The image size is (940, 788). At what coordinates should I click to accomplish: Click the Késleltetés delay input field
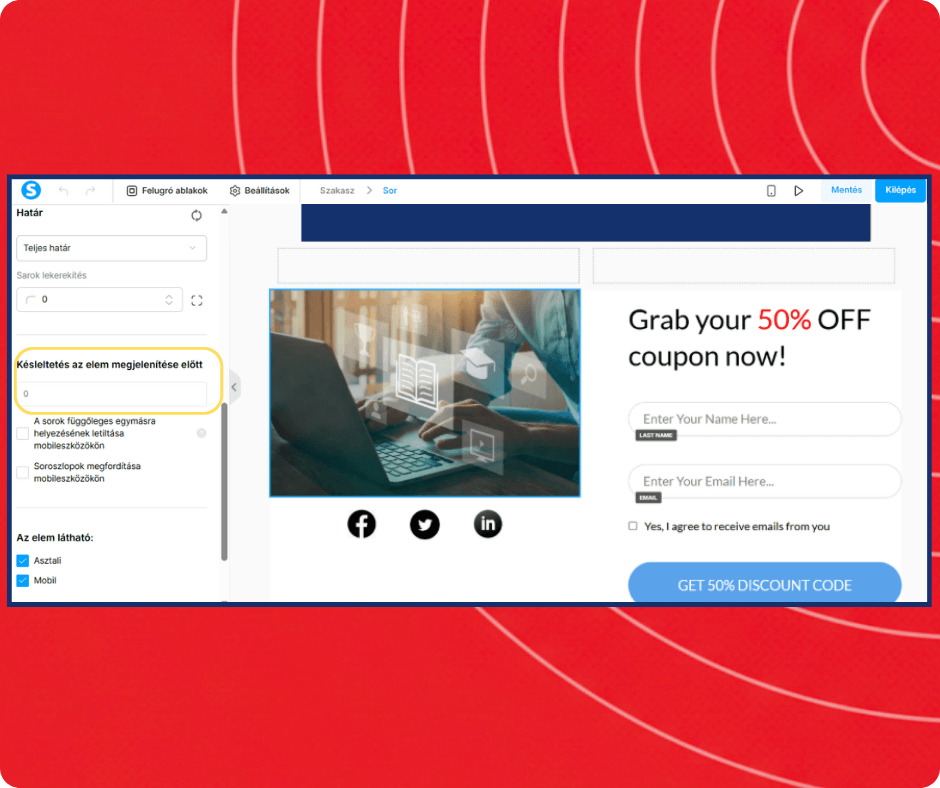coord(112,394)
